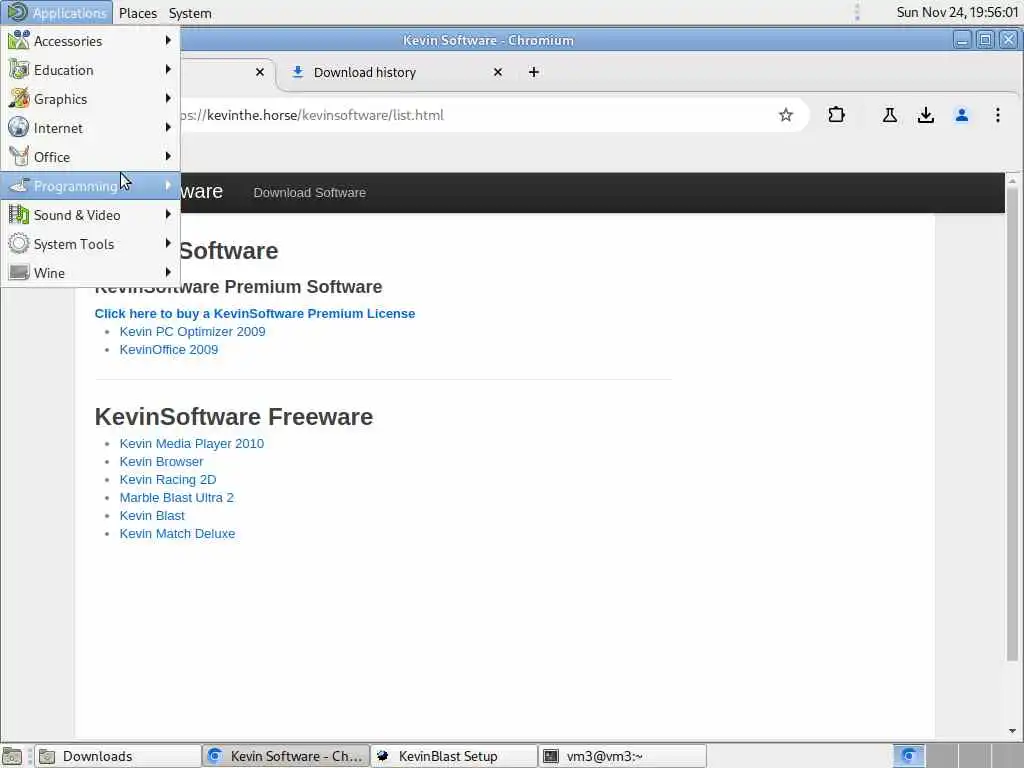Close the first Chromium tab
1024x768 pixels.
click(x=260, y=72)
